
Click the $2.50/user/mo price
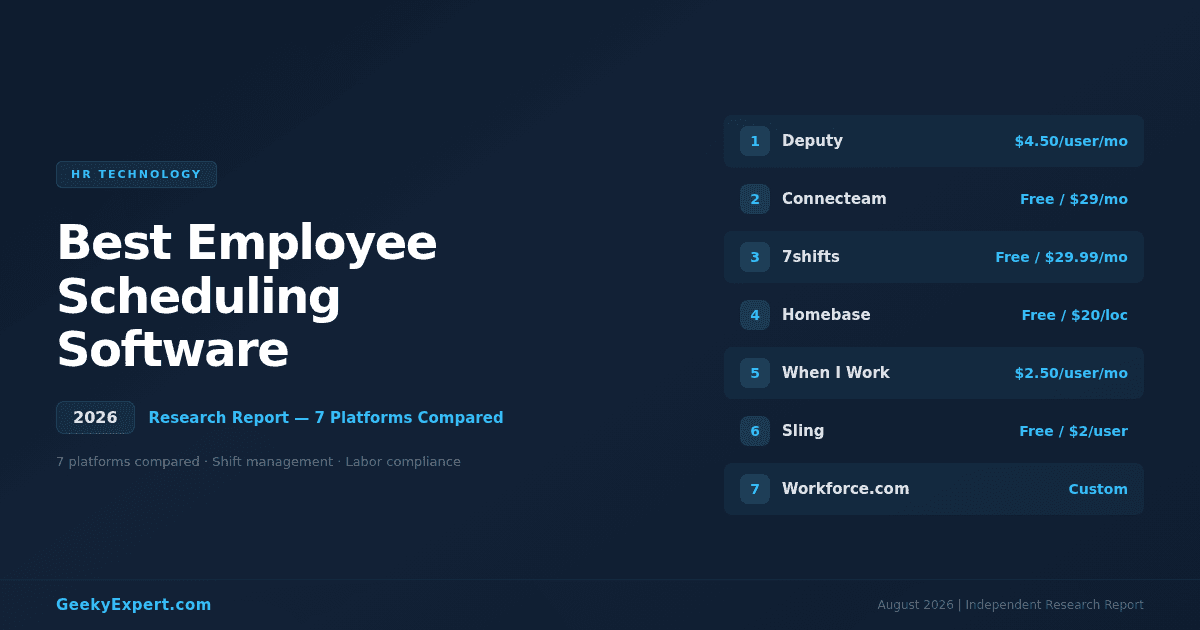(1071, 373)
